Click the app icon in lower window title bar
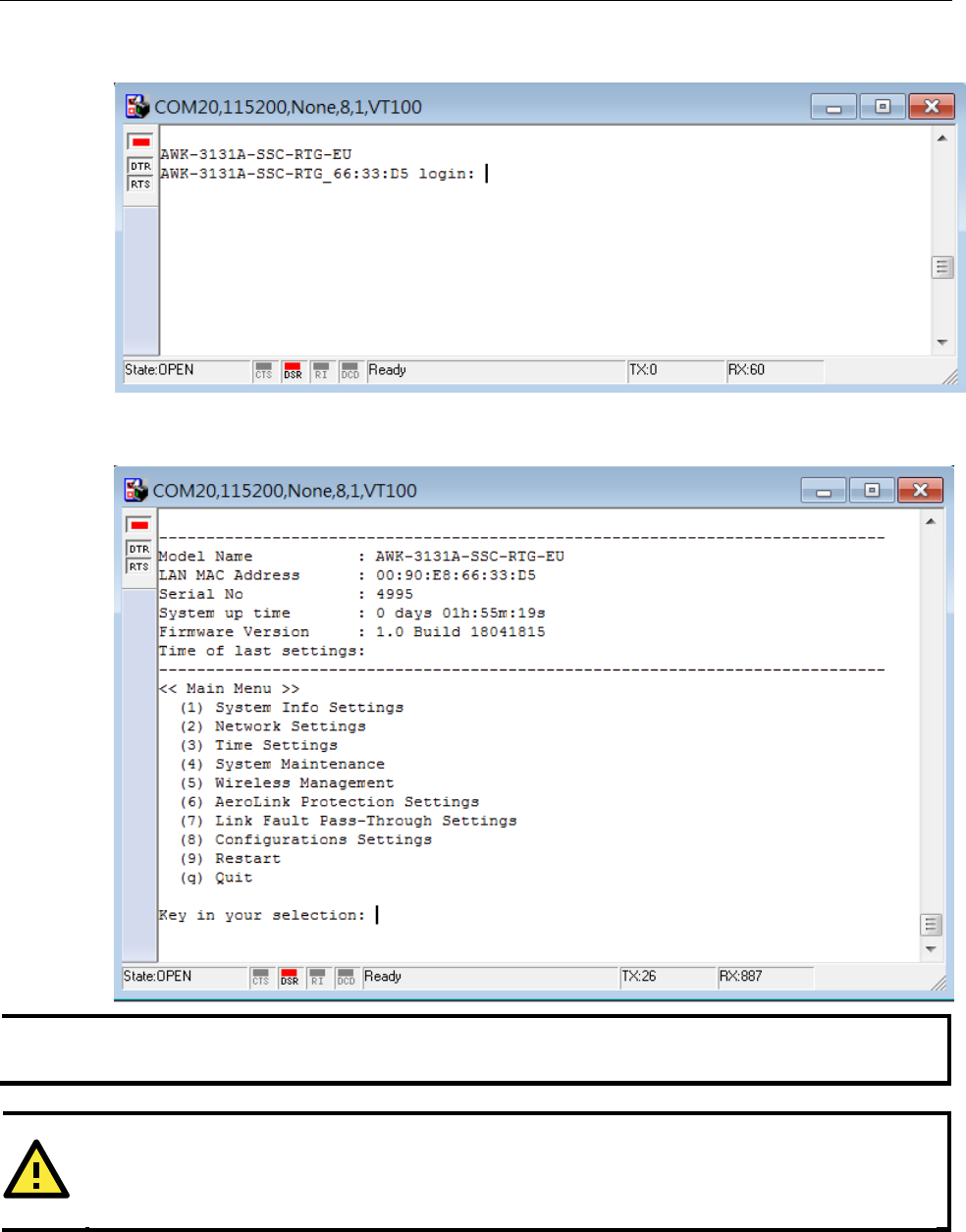Viewport: 966px width, 1232px height. click(x=136, y=489)
